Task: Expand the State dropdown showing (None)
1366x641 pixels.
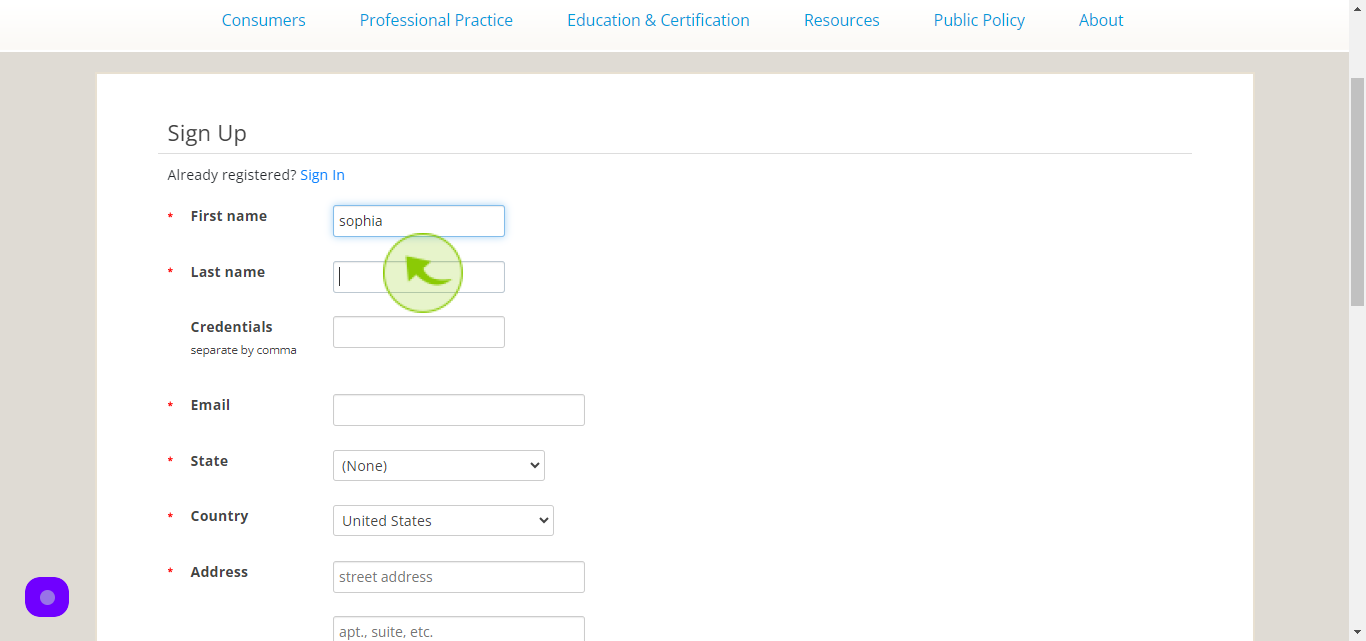Action: [439, 465]
